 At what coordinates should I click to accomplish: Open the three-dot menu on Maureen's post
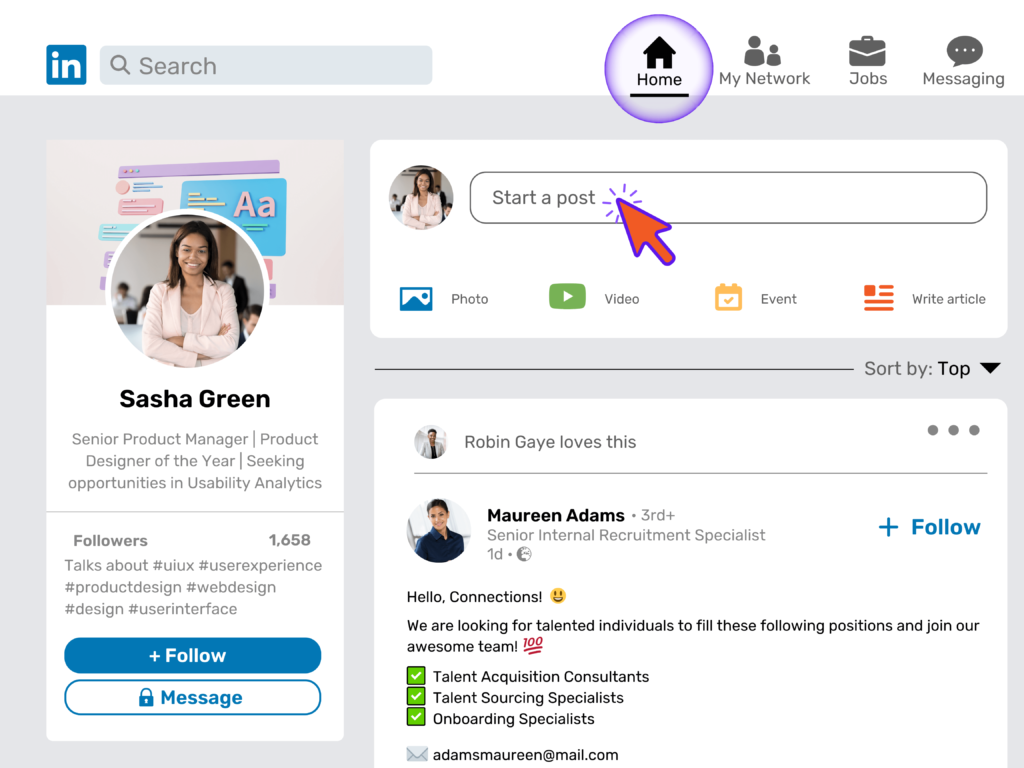click(x=953, y=430)
